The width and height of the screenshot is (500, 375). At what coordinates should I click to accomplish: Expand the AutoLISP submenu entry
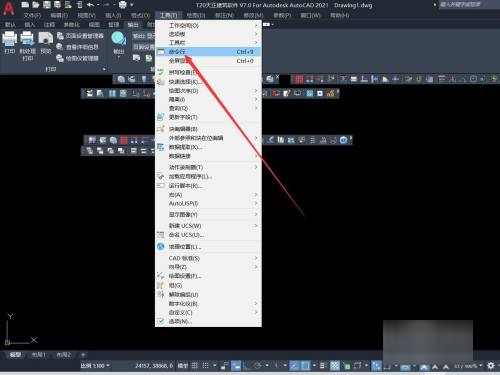coord(208,203)
